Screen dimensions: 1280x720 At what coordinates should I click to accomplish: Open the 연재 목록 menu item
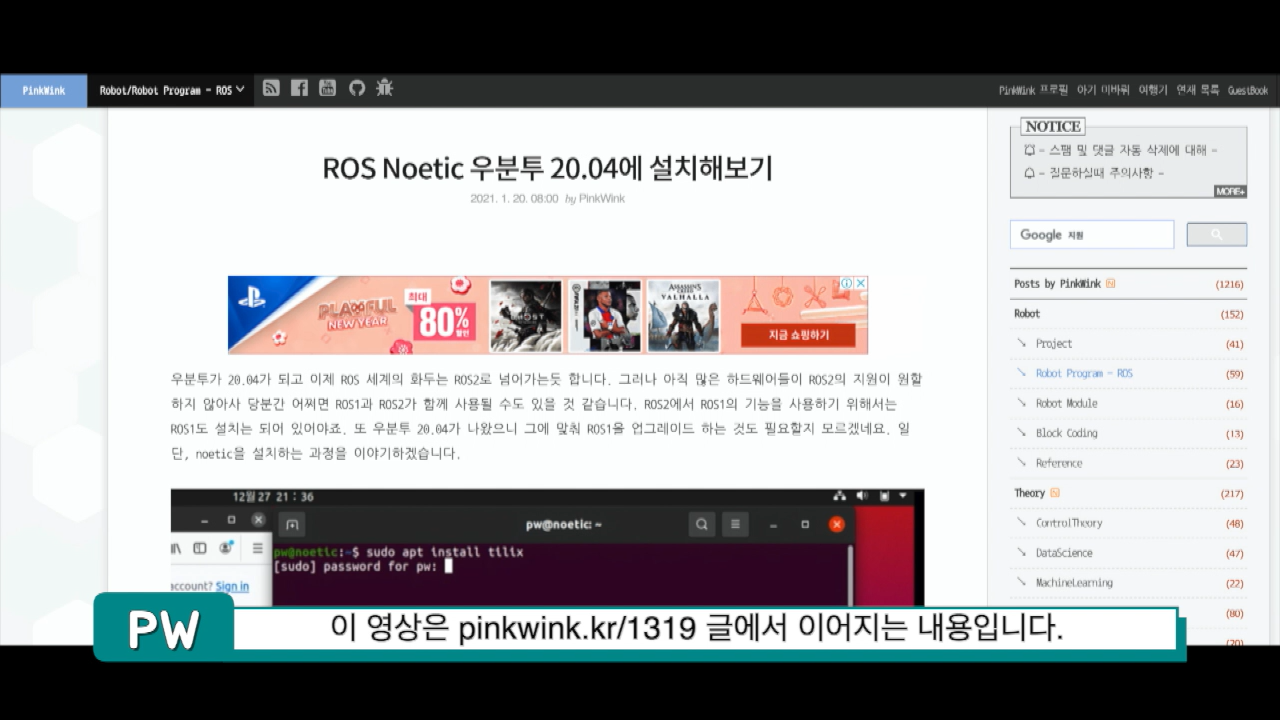[1197, 90]
